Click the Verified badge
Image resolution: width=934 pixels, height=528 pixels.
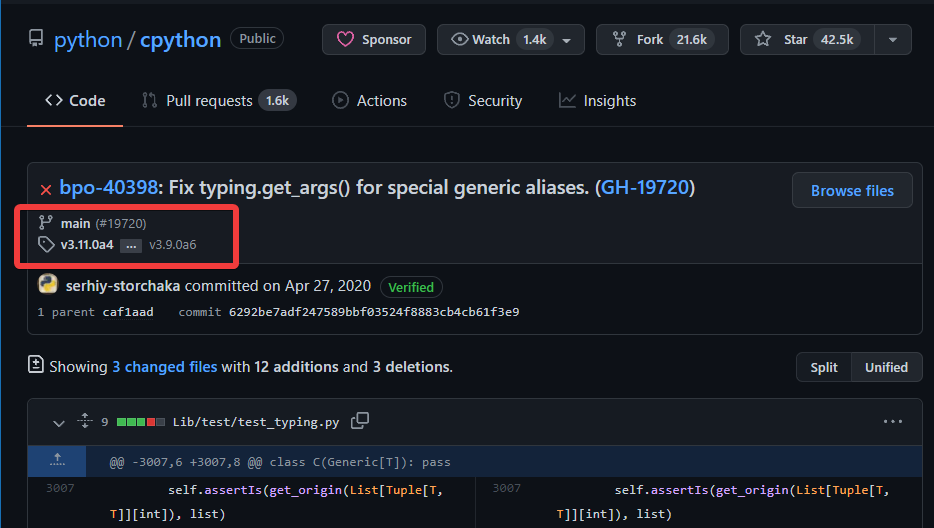tap(411, 287)
